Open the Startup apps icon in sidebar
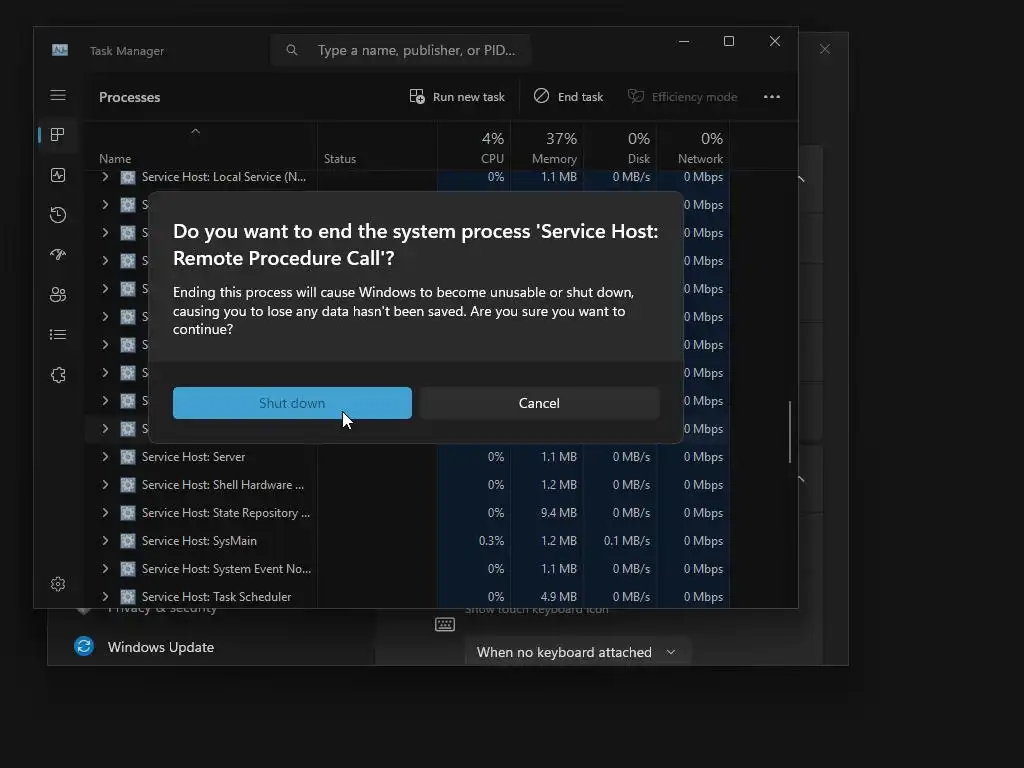The height and width of the screenshot is (768, 1024). [x=58, y=255]
